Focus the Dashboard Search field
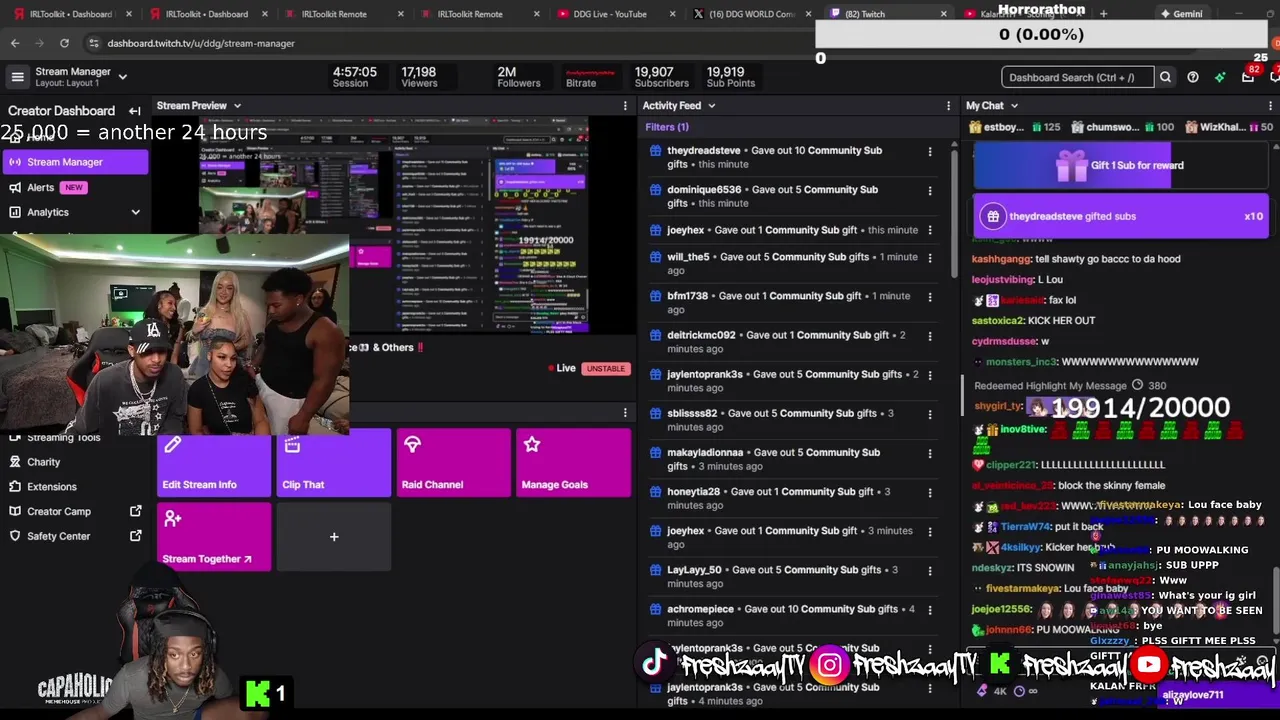Viewport: 1280px width, 720px height. tap(1078, 77)
